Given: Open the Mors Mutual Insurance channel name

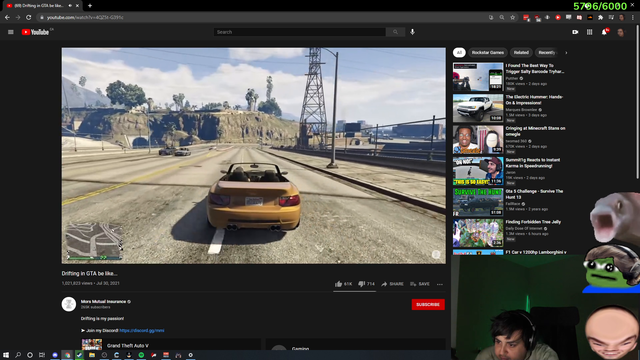Looking at the screenshot, I should (x=103, y=301).
